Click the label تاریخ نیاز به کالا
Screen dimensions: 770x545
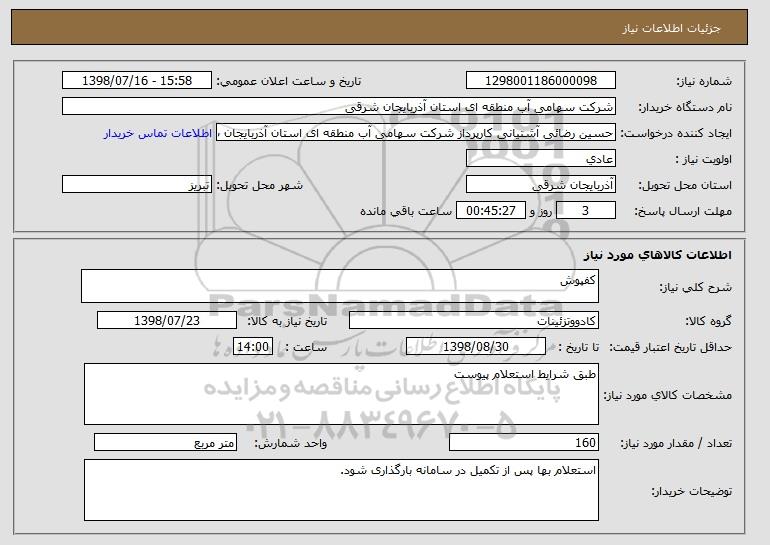pyautogui.click(x=287, y=322)
